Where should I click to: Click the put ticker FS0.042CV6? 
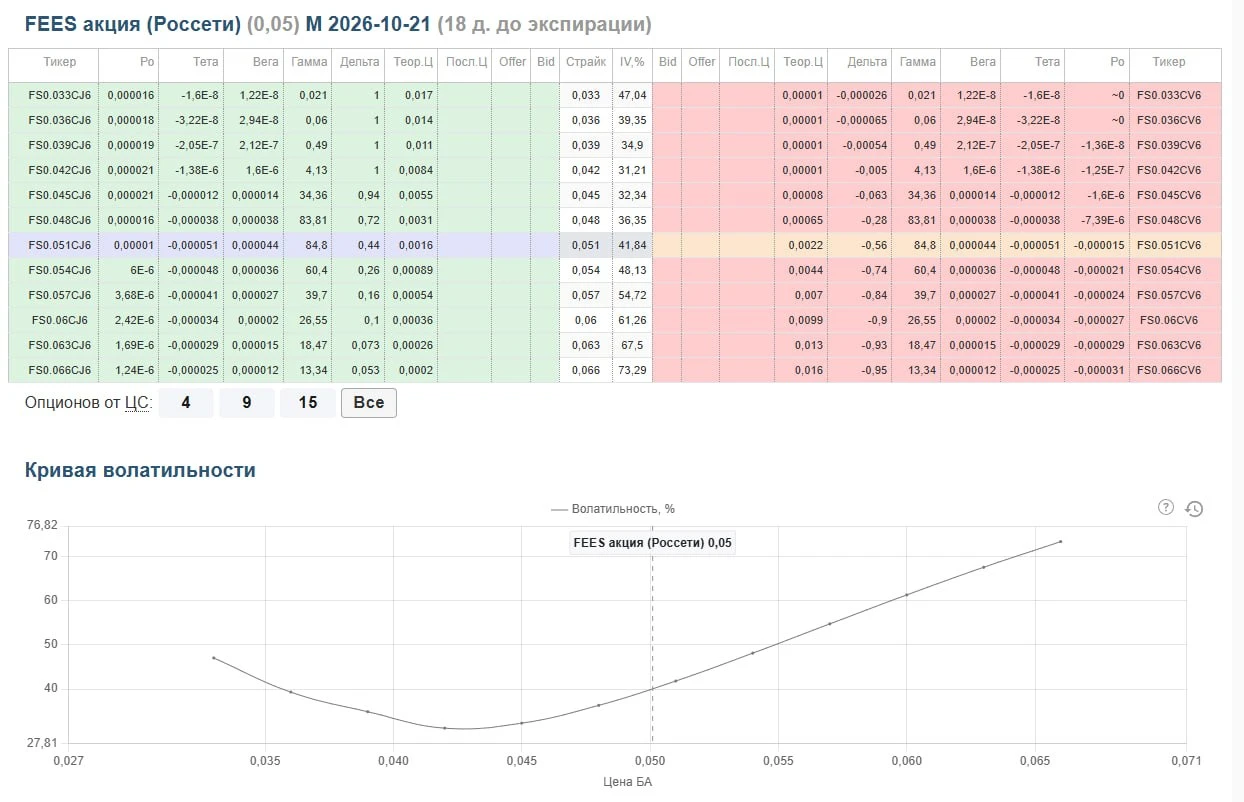click(x=1169, y=170)
